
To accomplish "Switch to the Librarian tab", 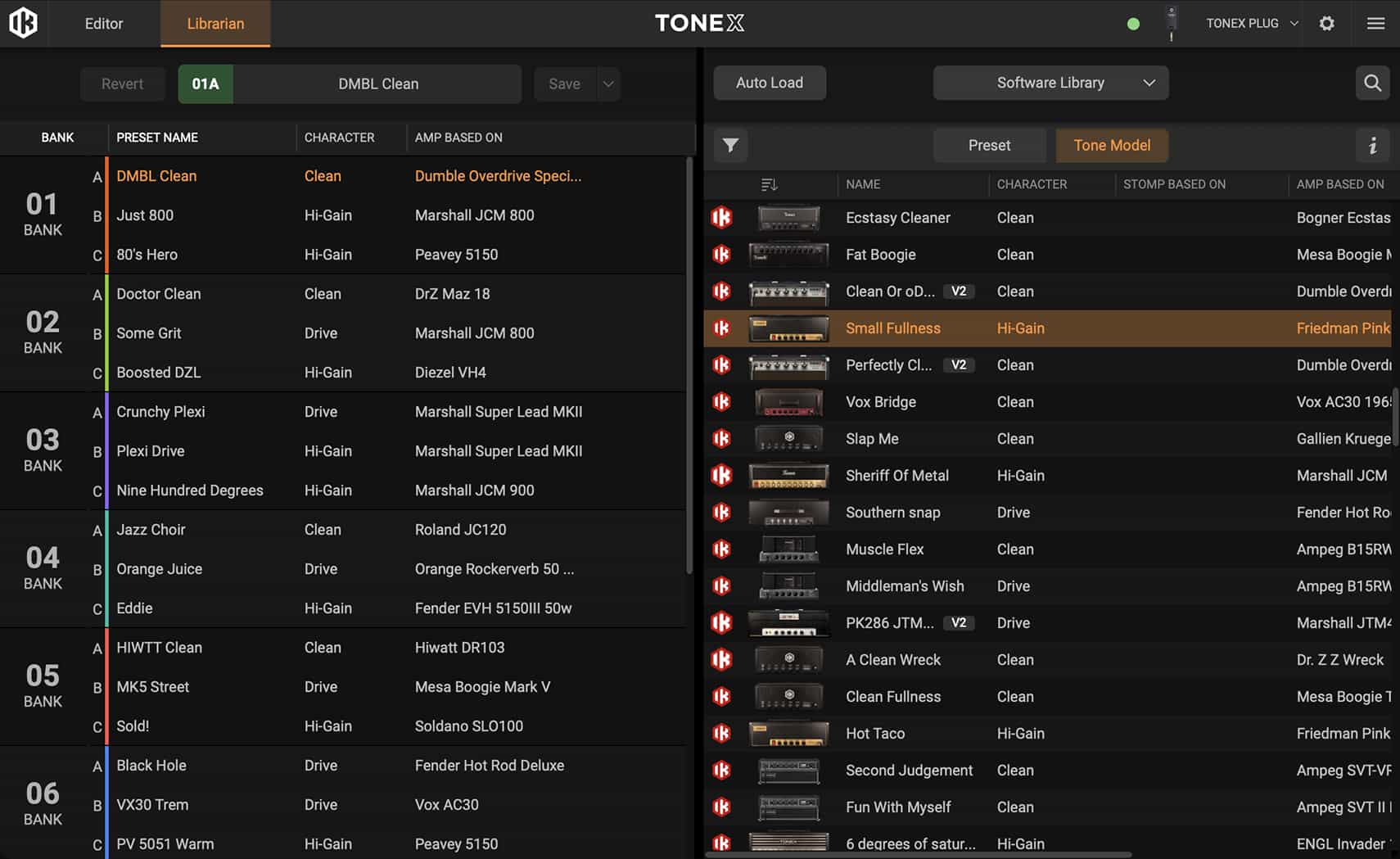I will (215, 24).
